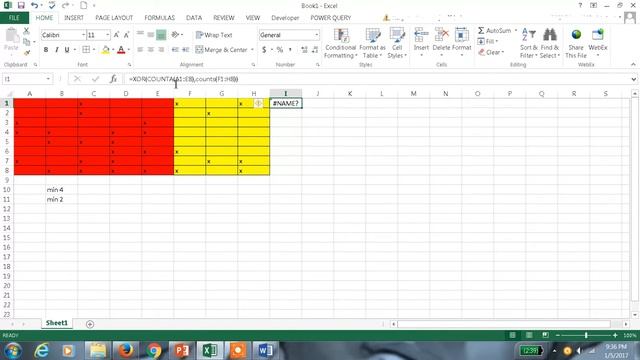This screenshot has height=360, width=640.
Task: Apply the Comma Style format
Action: click(x=290, y=50)
